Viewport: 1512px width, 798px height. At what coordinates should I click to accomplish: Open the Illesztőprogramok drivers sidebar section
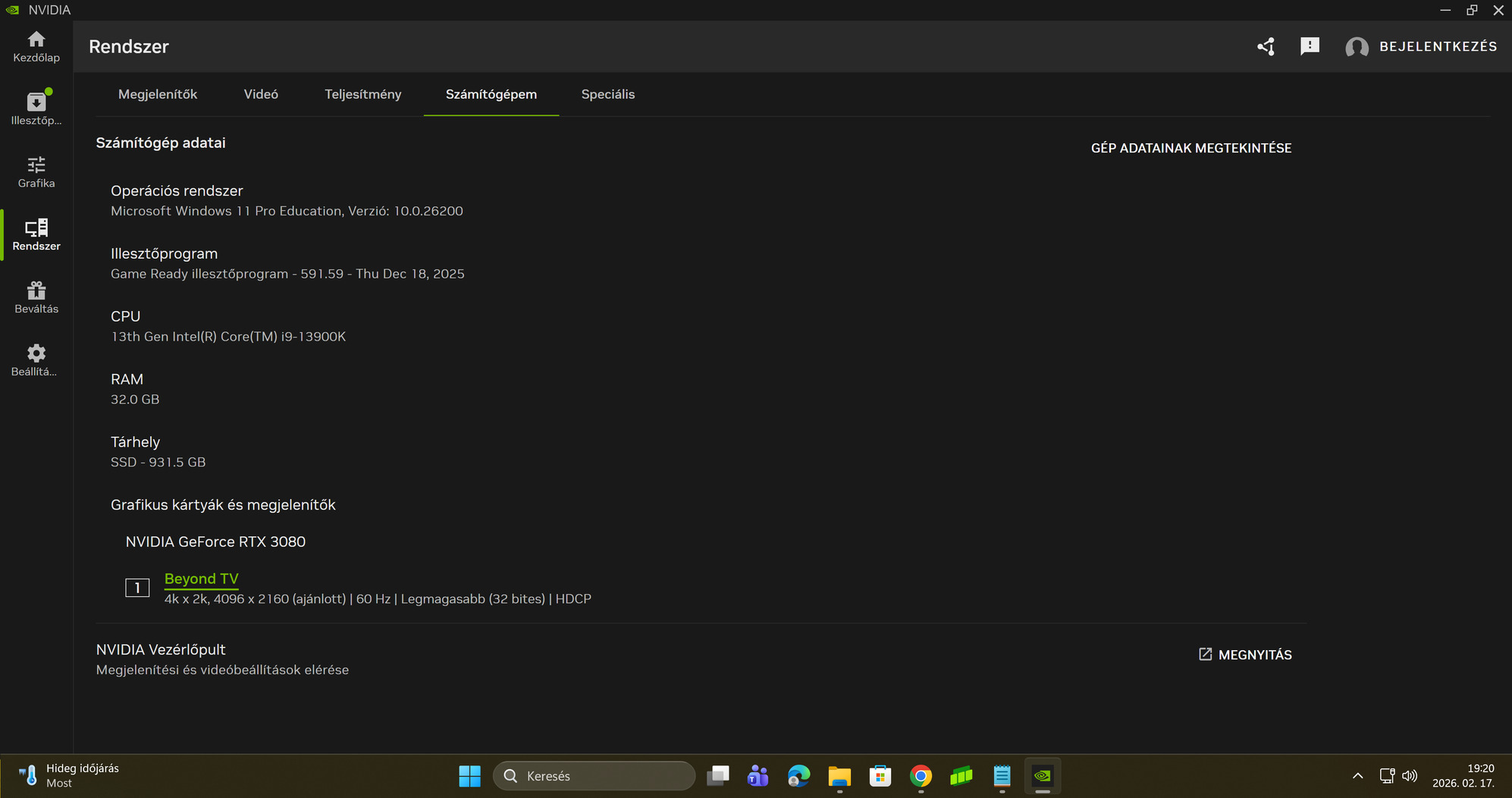pyautogui.click(x=36, y=108)
